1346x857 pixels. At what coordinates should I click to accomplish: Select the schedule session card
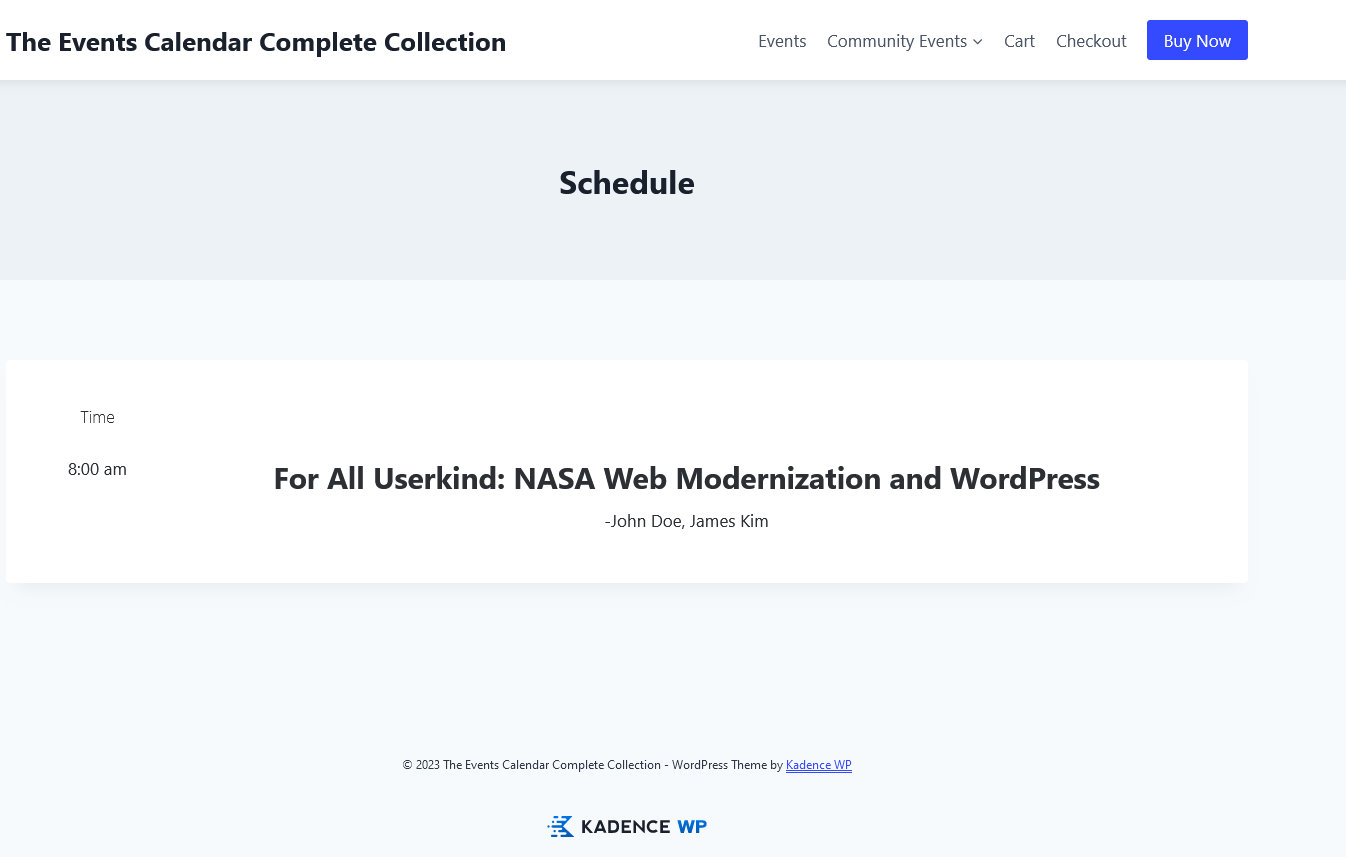[x=627, y=471]
